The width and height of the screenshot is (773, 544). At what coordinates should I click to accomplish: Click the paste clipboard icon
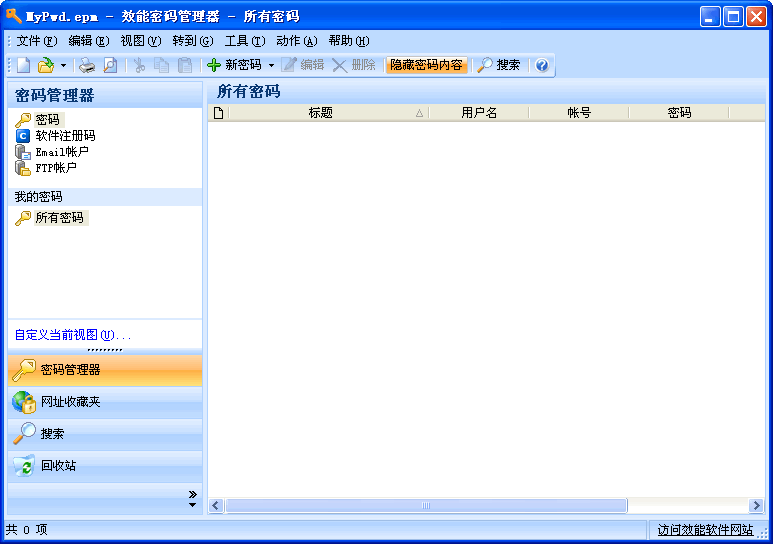click(x=185, y=65)
